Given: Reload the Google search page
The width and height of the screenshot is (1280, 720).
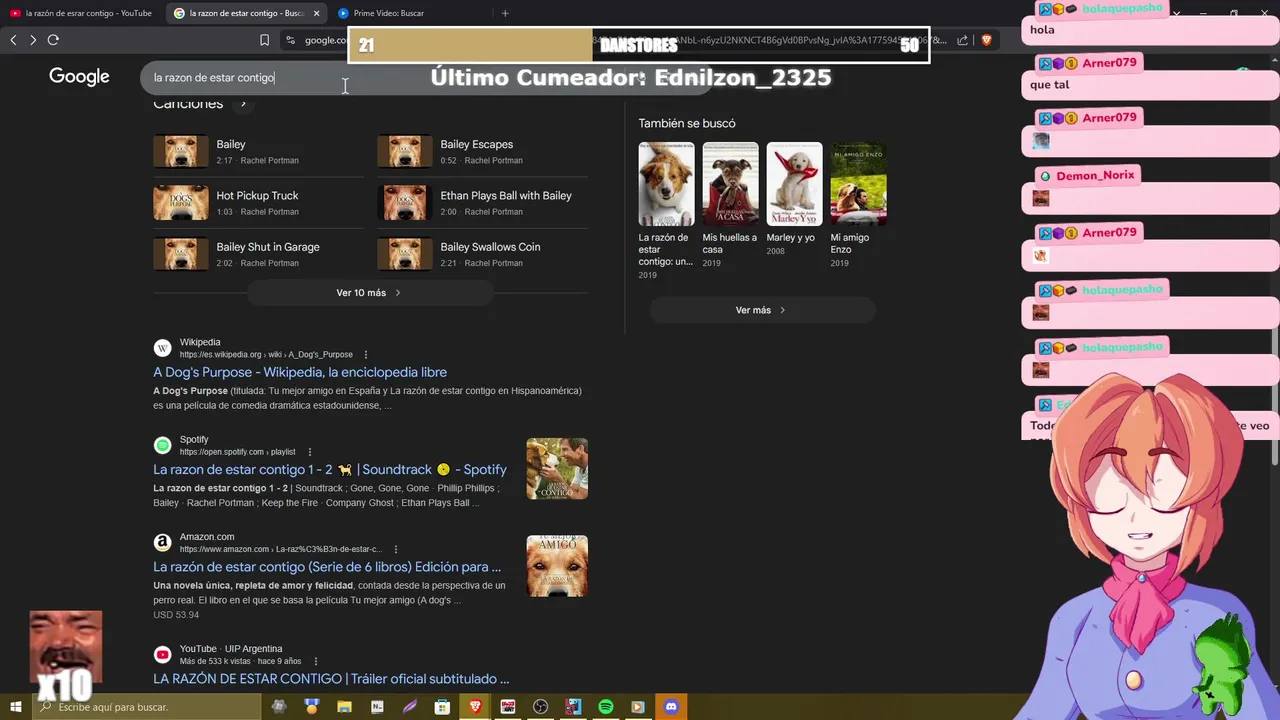Looking at the screenshot, I should 53,40.
